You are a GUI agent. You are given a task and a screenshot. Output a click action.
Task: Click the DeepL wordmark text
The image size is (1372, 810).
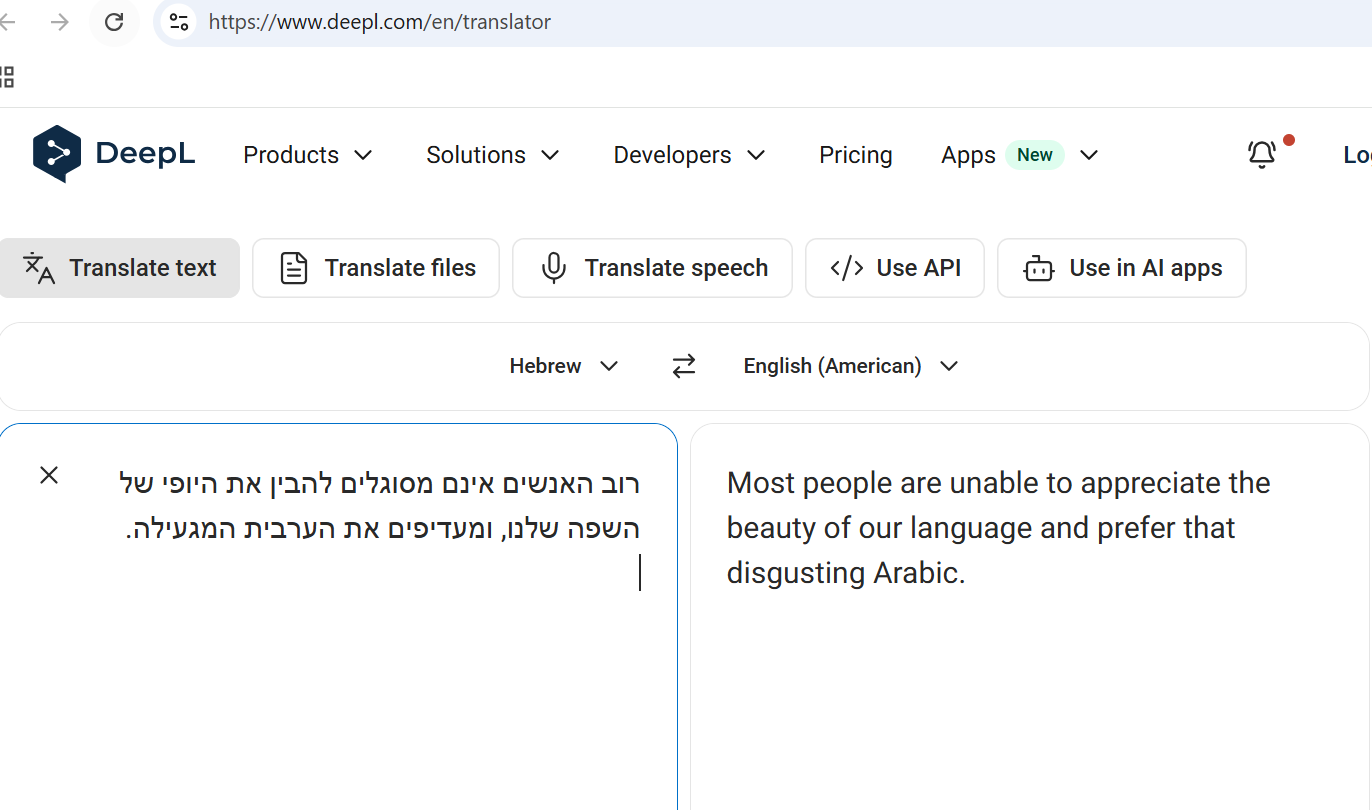tap(145, 154)
